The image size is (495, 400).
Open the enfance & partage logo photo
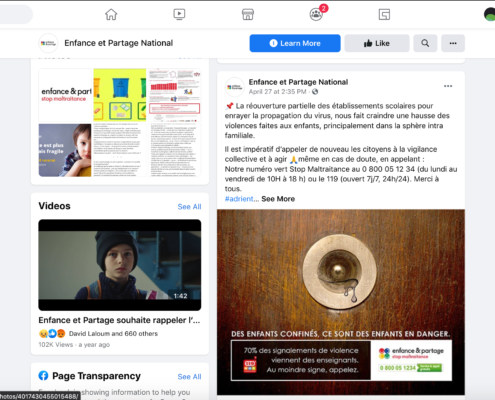coord(65,95)
